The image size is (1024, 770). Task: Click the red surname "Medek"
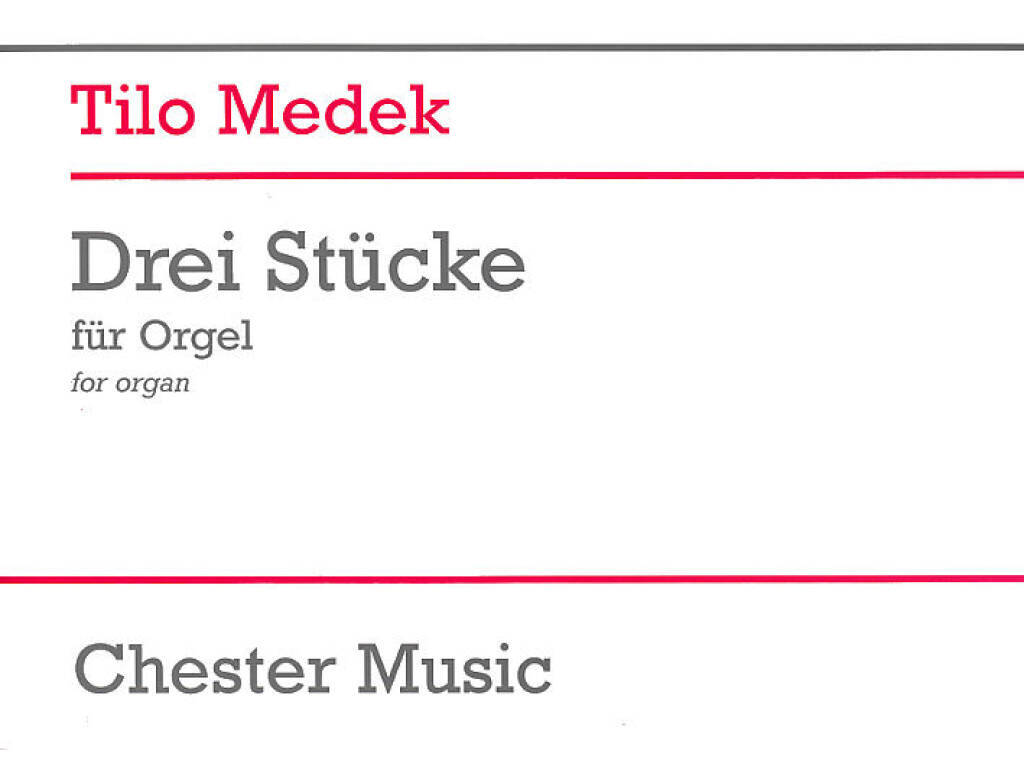point(334,110)
